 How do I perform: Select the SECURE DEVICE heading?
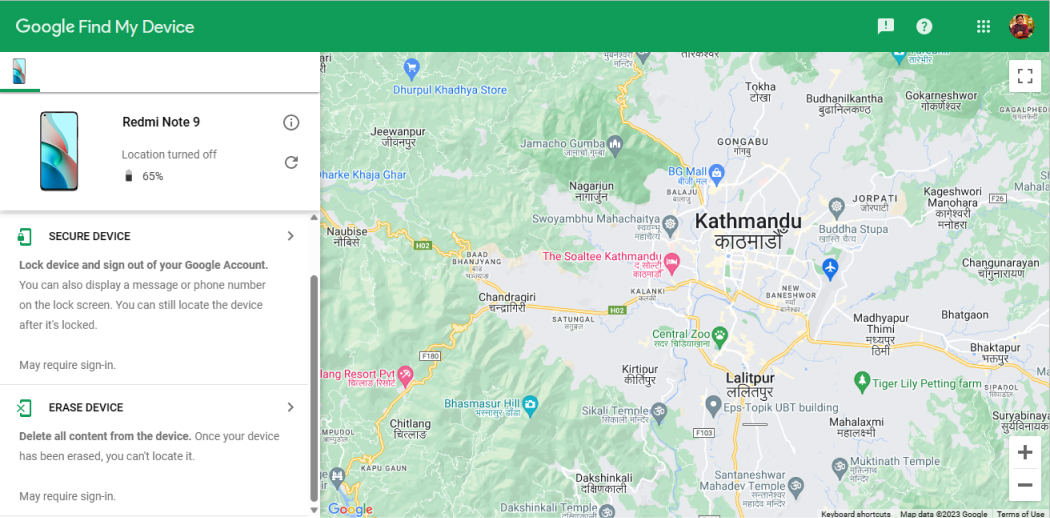tap(90, 236)
